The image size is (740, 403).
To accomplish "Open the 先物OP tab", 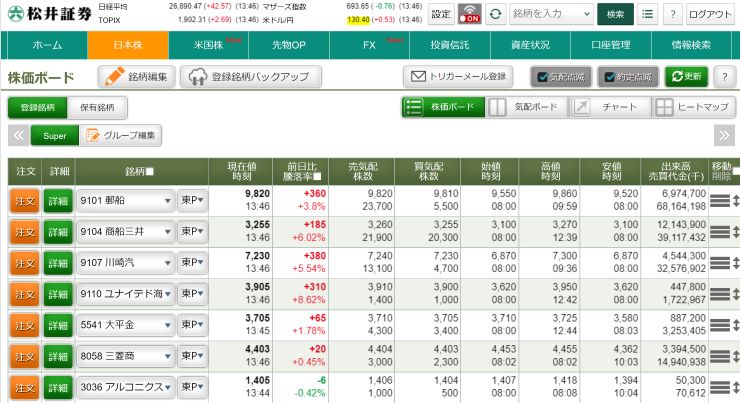I will point(289,45).
